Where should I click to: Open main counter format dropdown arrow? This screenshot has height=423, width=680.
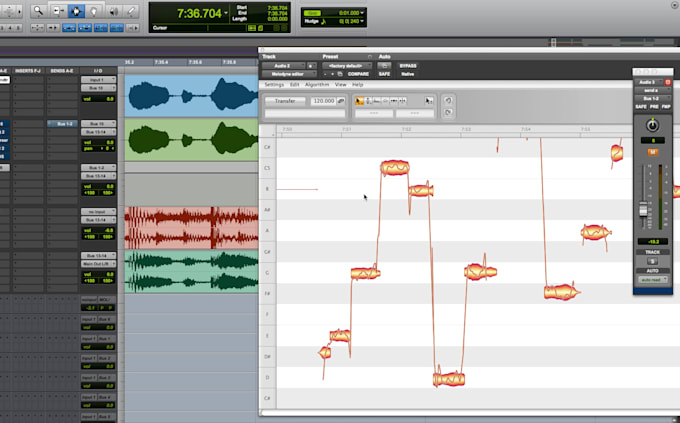pyautogui.click(x=226, y=13)
